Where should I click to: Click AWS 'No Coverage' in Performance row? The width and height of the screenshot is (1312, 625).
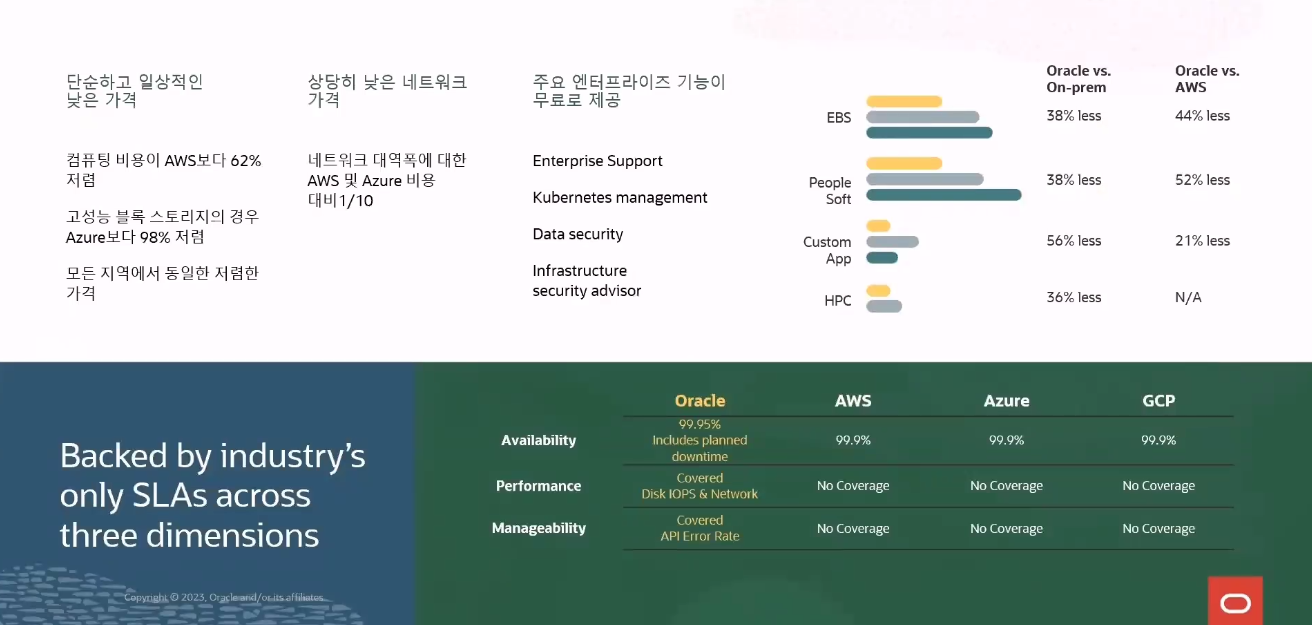click(x=853, y=486)
